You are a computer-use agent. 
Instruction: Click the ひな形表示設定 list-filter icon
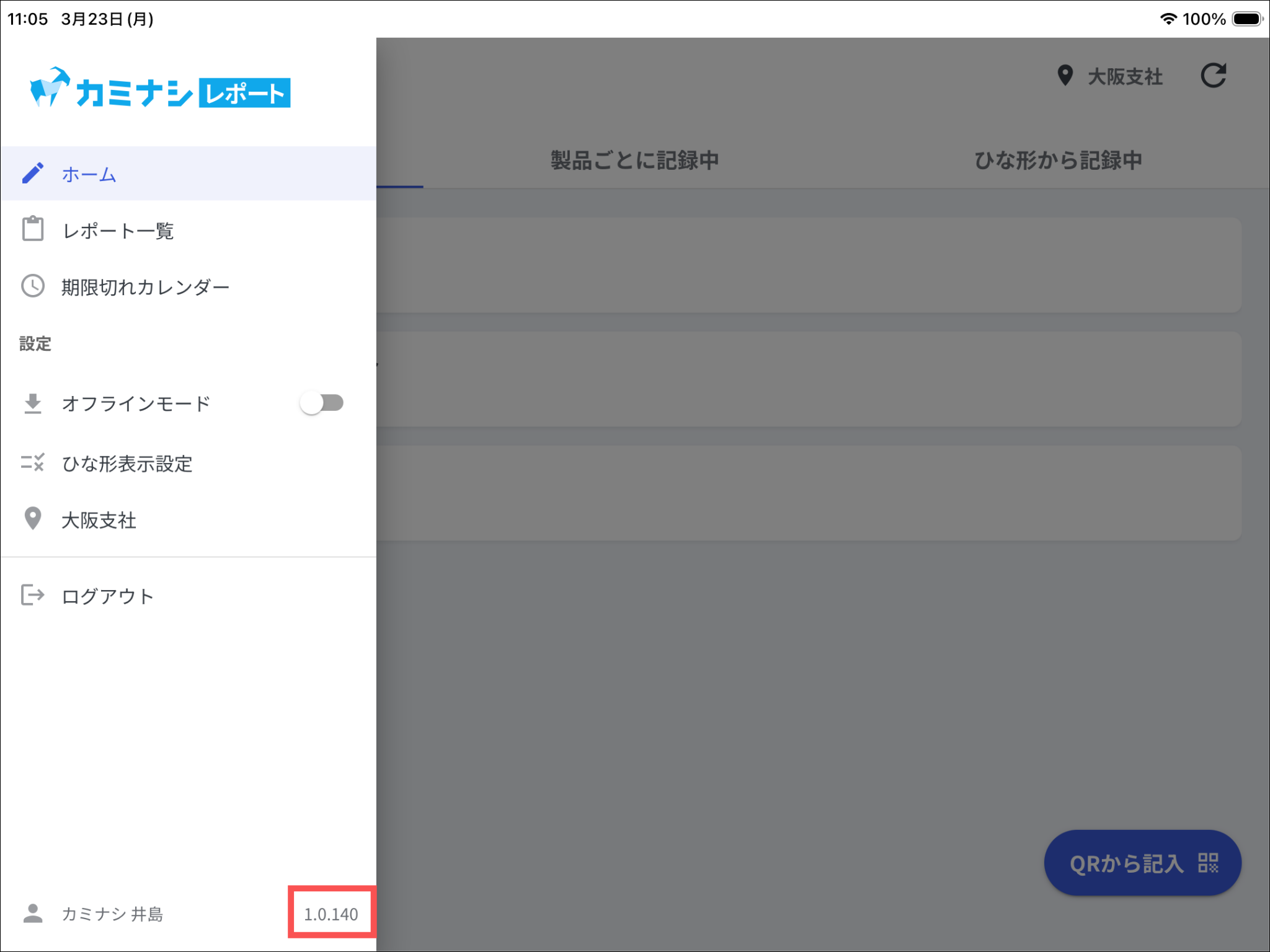33,463
